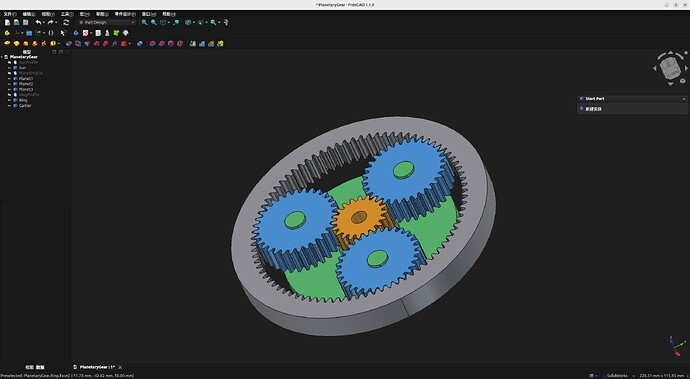The height and width of the screenshot is (379, 690).
Task: Select the Groove tool
Action: tap(87, 44)
